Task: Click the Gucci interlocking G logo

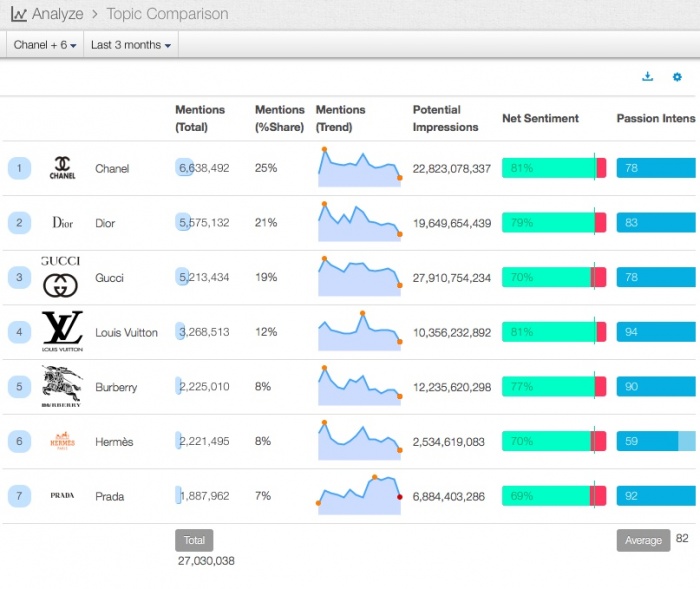Action: click(60, 285)
